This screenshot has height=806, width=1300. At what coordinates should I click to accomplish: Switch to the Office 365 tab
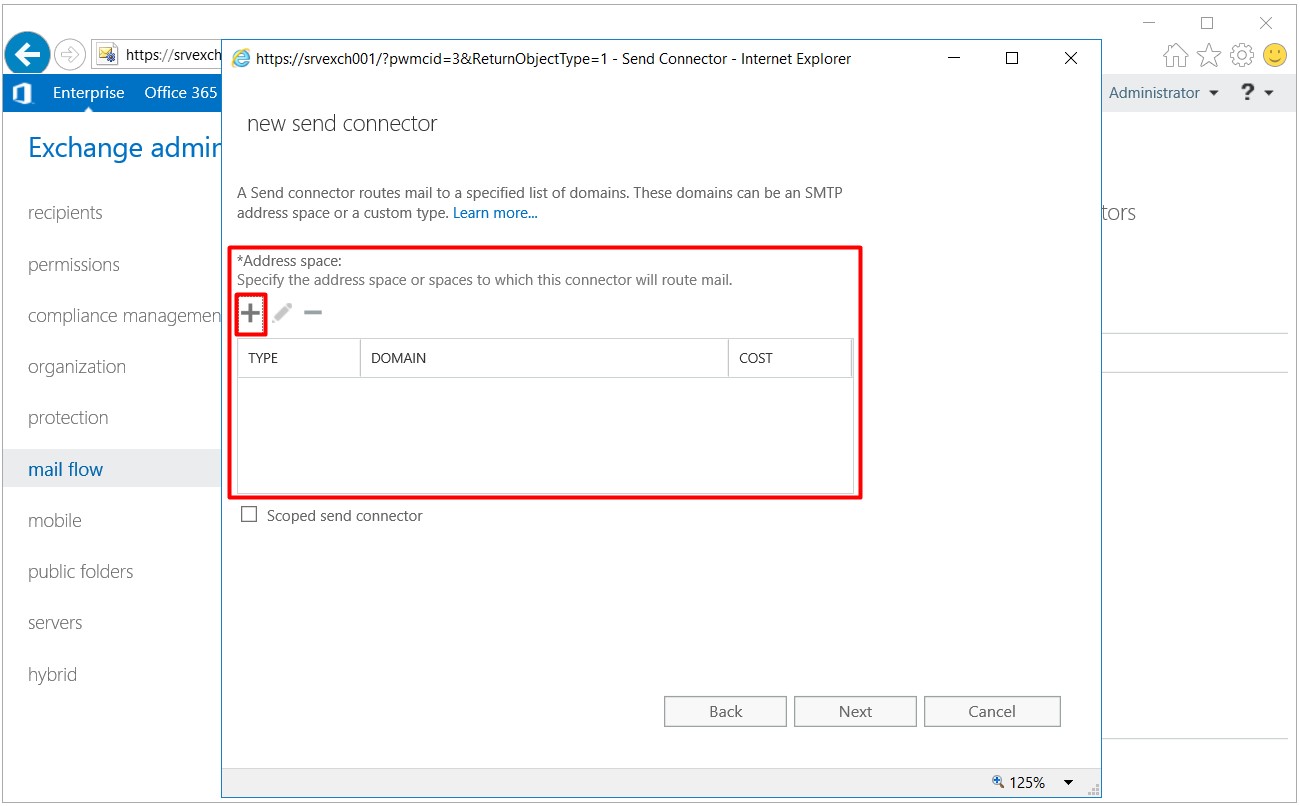click(x=181, y=93)
